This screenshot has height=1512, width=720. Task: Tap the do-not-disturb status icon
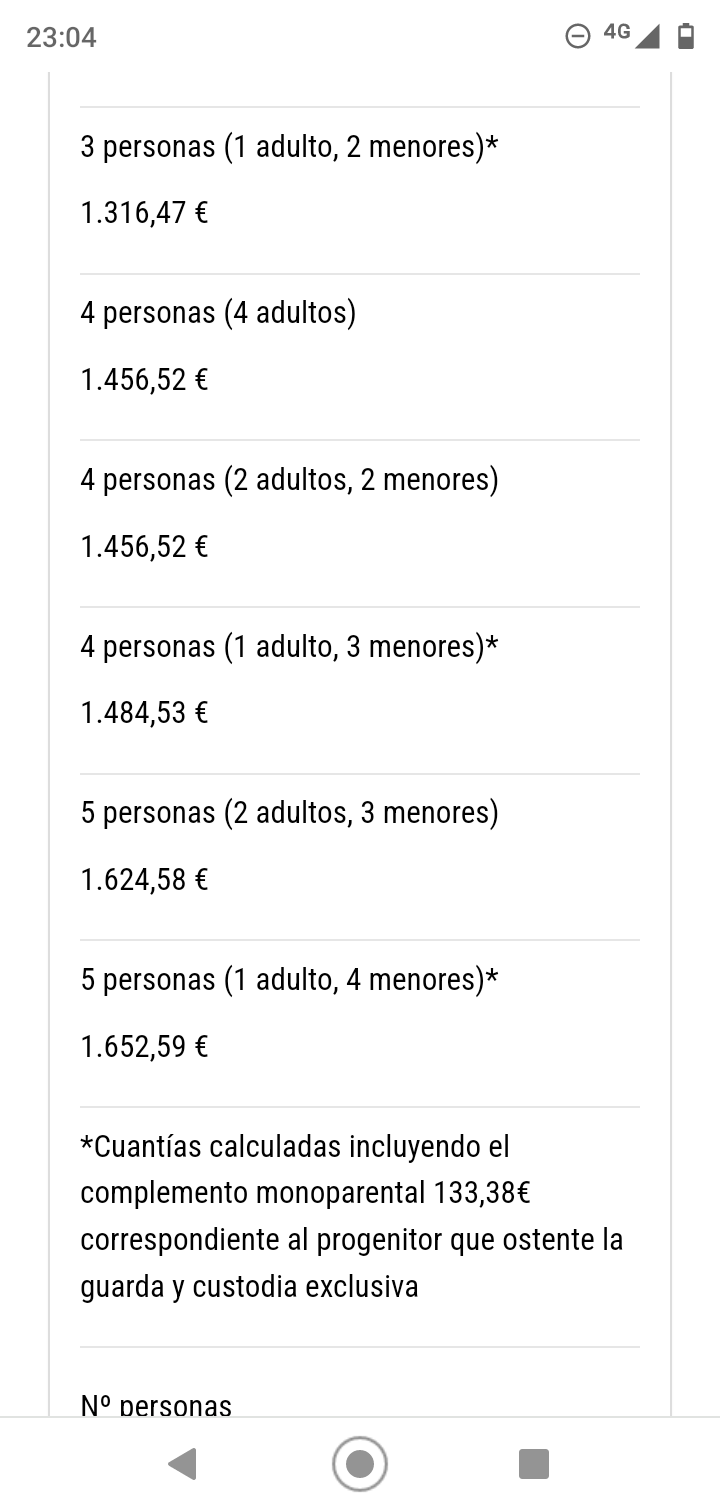[x=578, y=37]
